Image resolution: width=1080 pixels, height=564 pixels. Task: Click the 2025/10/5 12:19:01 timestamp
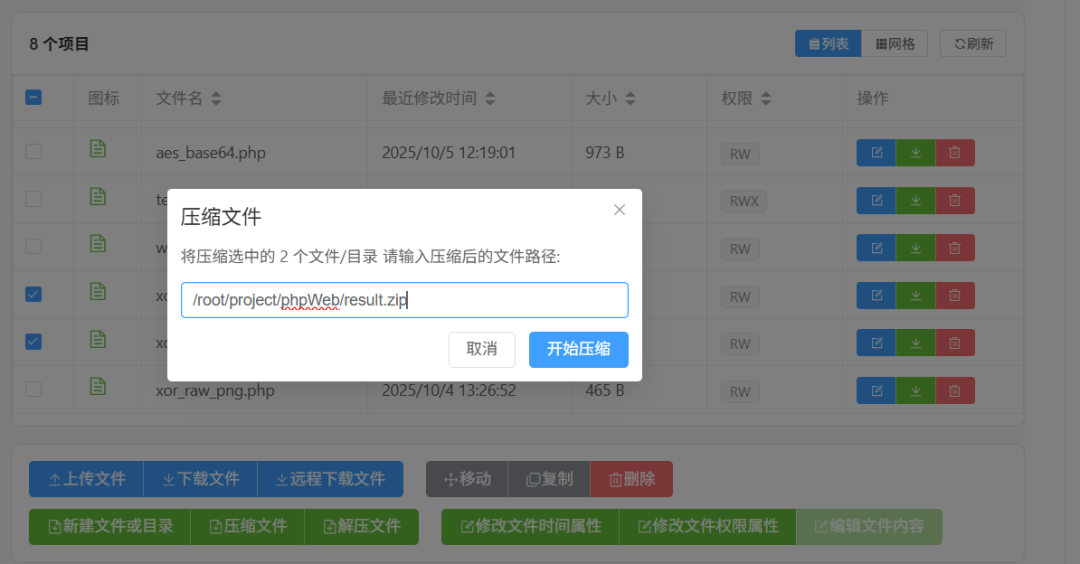click(448, 152)
